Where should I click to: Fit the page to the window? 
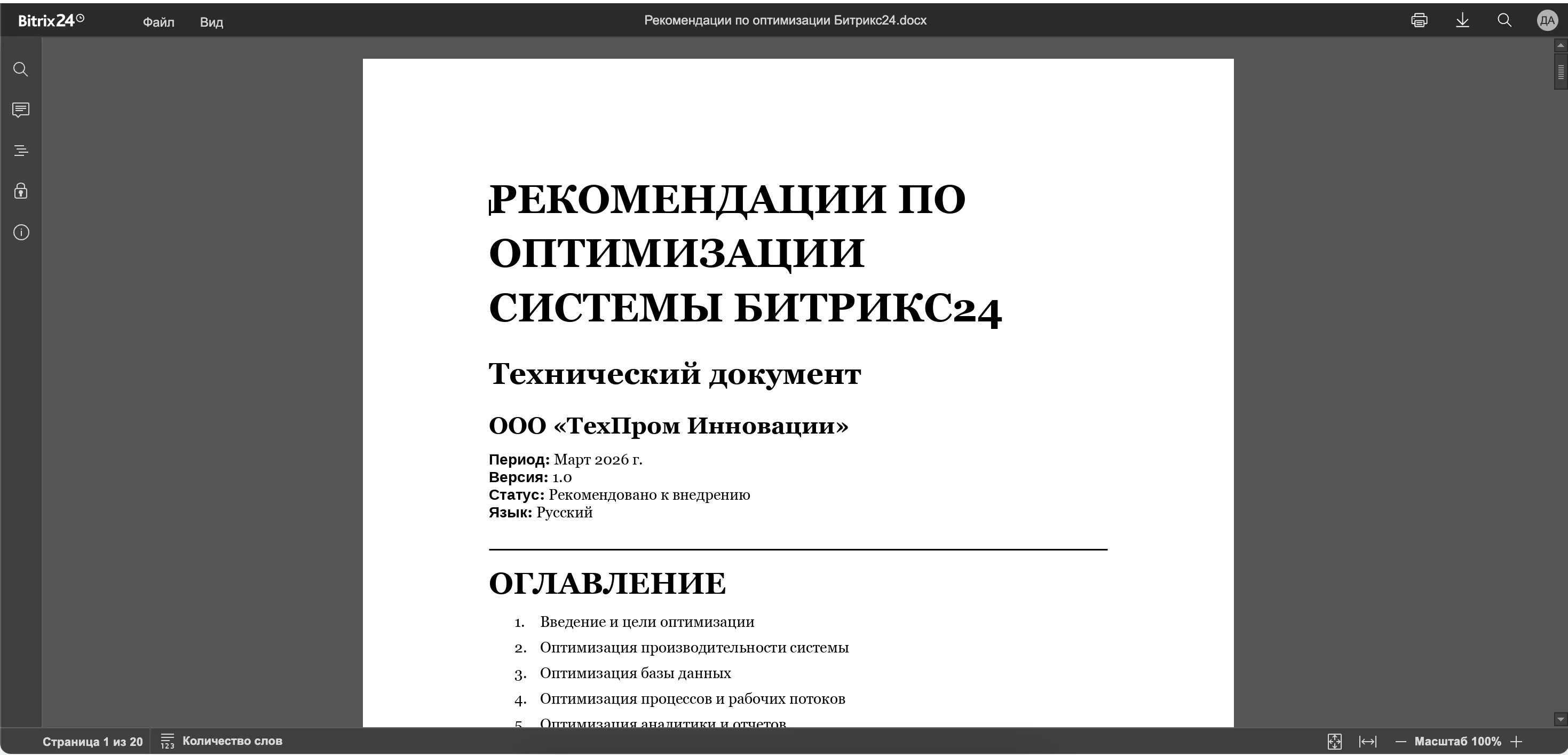(x=1334, y=741)
